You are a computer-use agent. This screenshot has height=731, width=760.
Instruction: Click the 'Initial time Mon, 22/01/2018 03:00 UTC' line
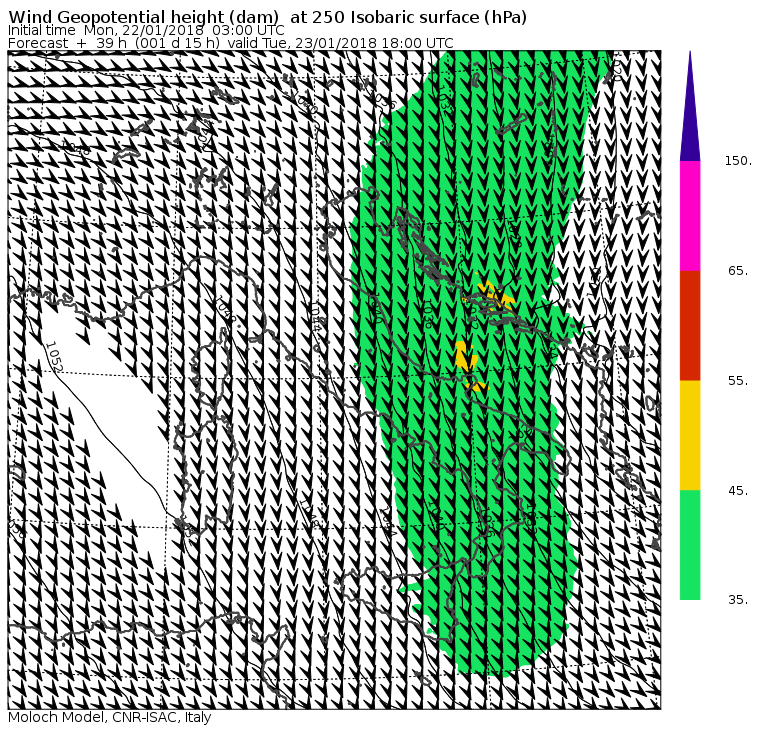pyautogui.click(x=146, y=30)
